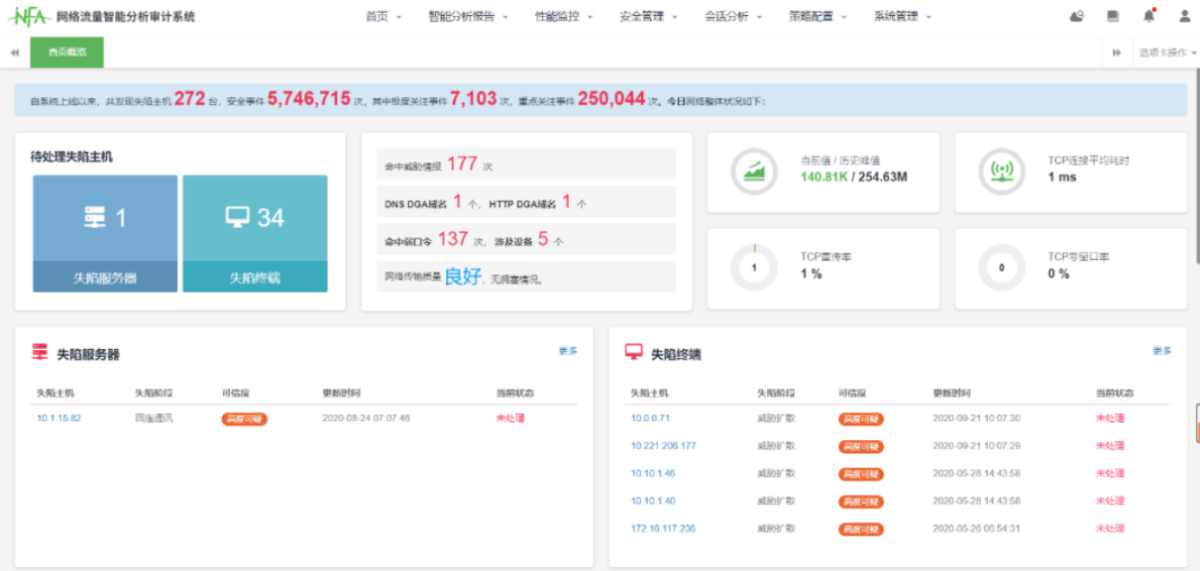Click 更多 link in 失陷服务器 panel
Screen dimensions: 1200x571
[568, 351]
